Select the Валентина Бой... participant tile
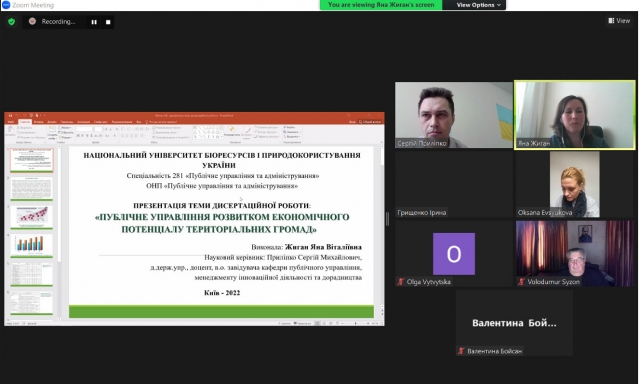 click(x=514, y=323)
